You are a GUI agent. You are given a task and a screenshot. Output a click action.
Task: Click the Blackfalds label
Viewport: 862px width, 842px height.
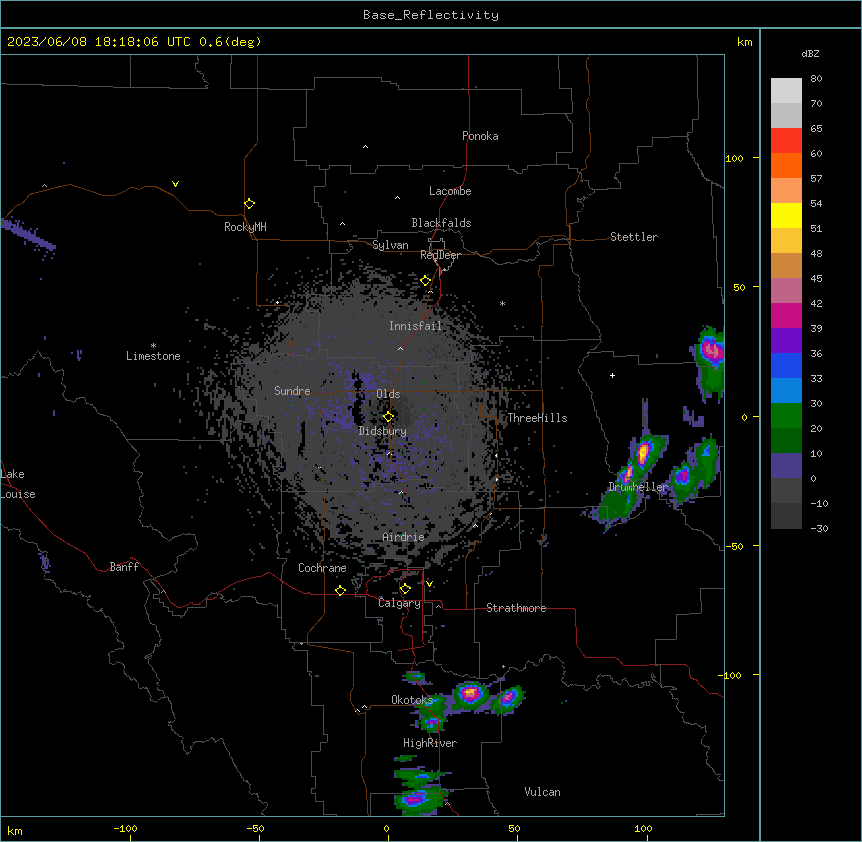point(441,223)
